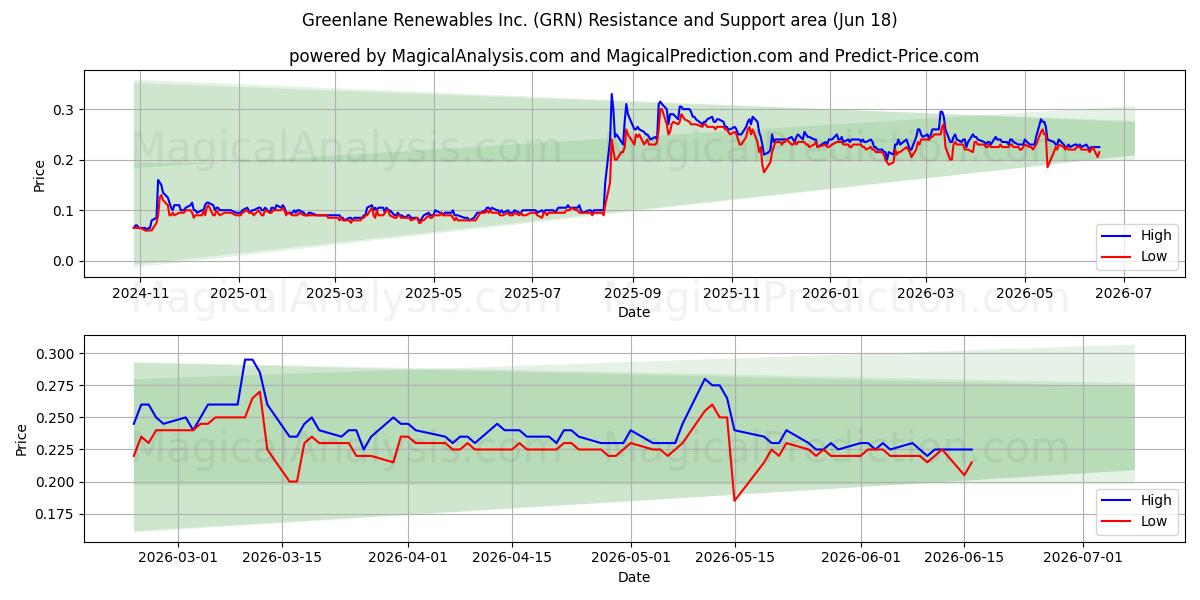Image resolution: width=1200 pixels, height=600 pixels.
Task: Click the top chart x-axis label '2025-03'
Action: (334, 293)
